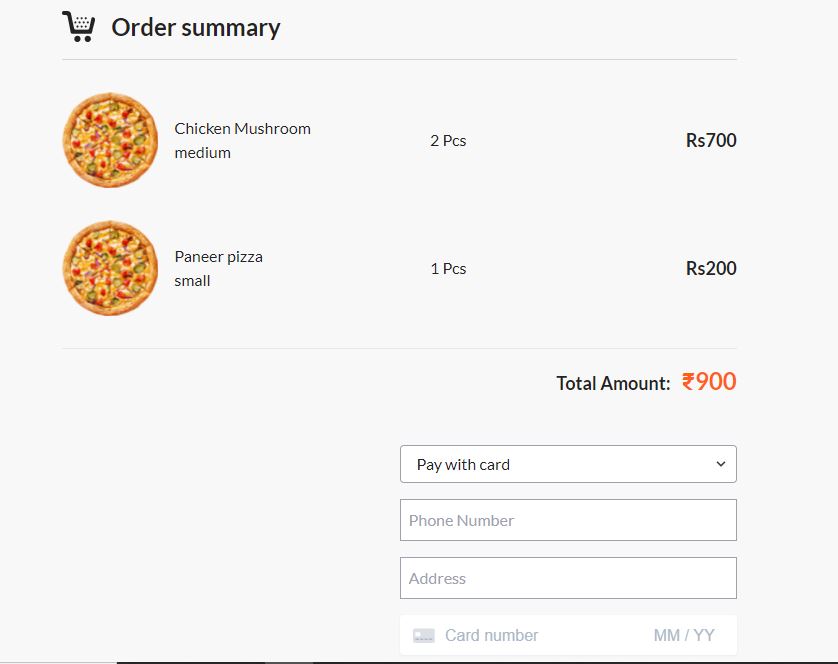
Task: Select the Address input field
Action: [x=568, y=578]
